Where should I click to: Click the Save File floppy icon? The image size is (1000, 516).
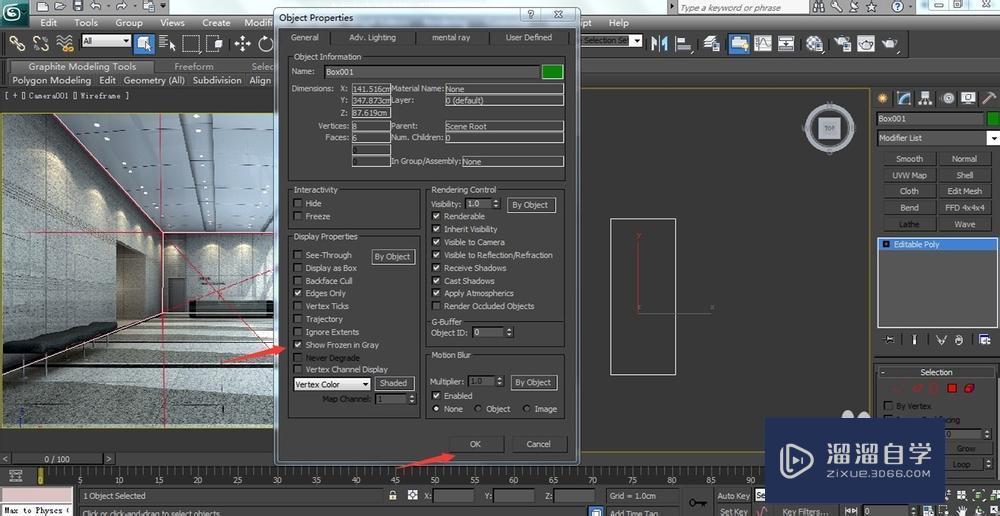[x=78, y=6]
